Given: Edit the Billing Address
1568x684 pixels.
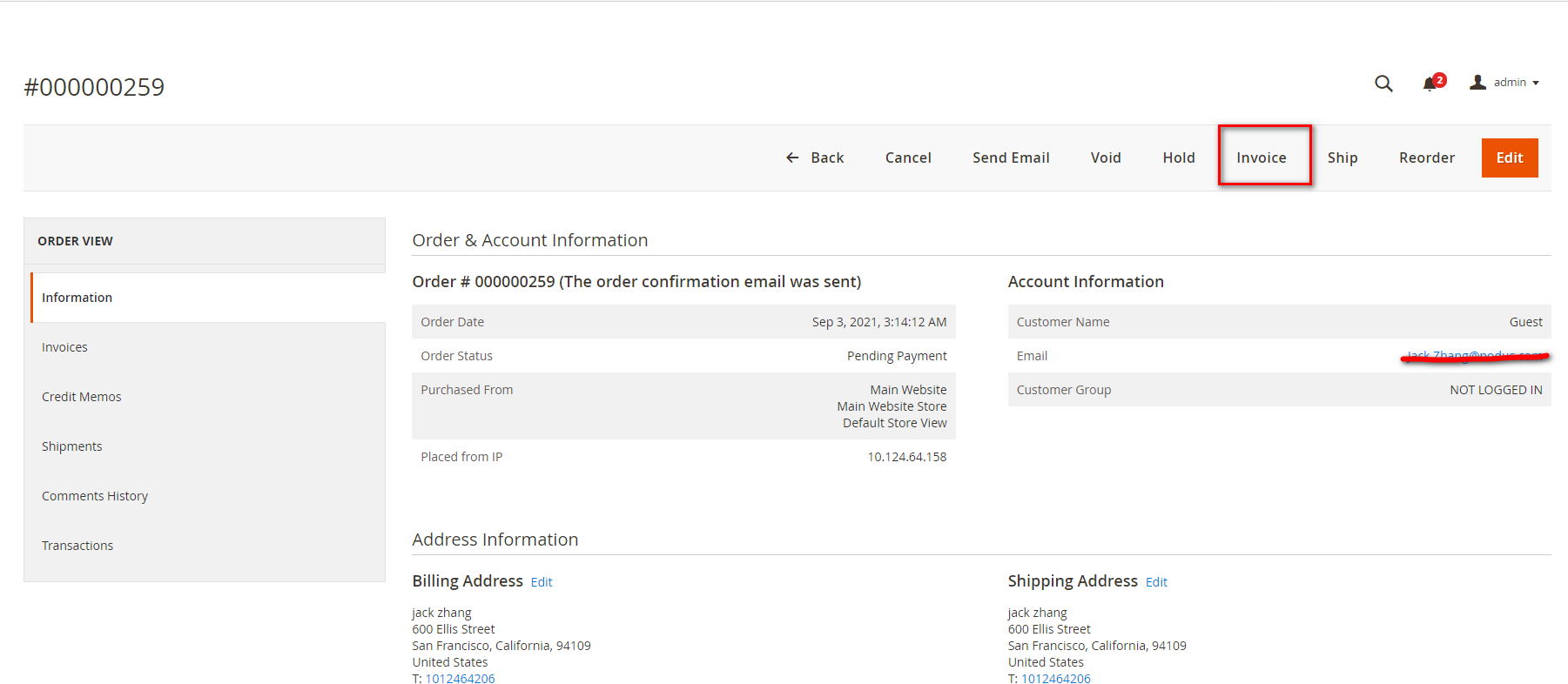Looking at the screenshot, I should 542,582.
